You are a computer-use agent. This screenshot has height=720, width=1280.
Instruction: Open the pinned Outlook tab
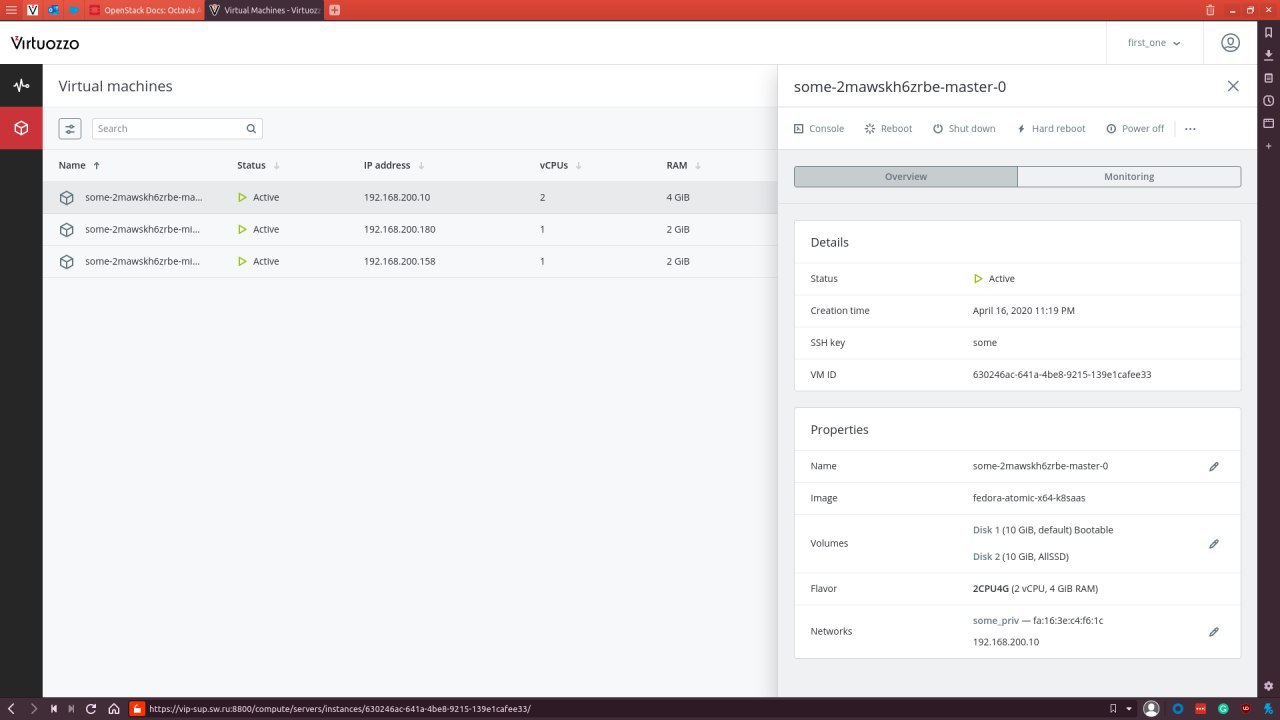53,10
